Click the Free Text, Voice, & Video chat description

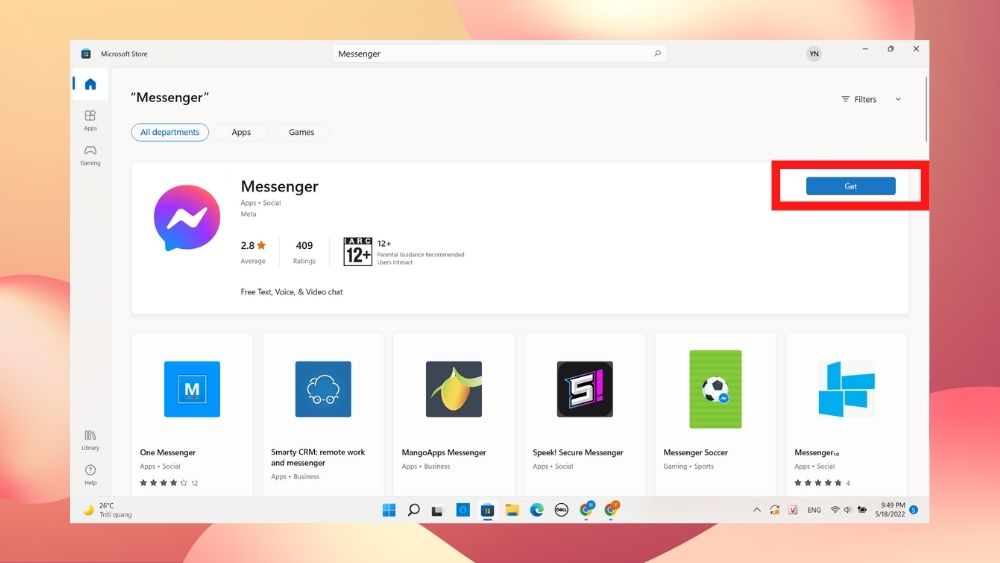[291, 292]
